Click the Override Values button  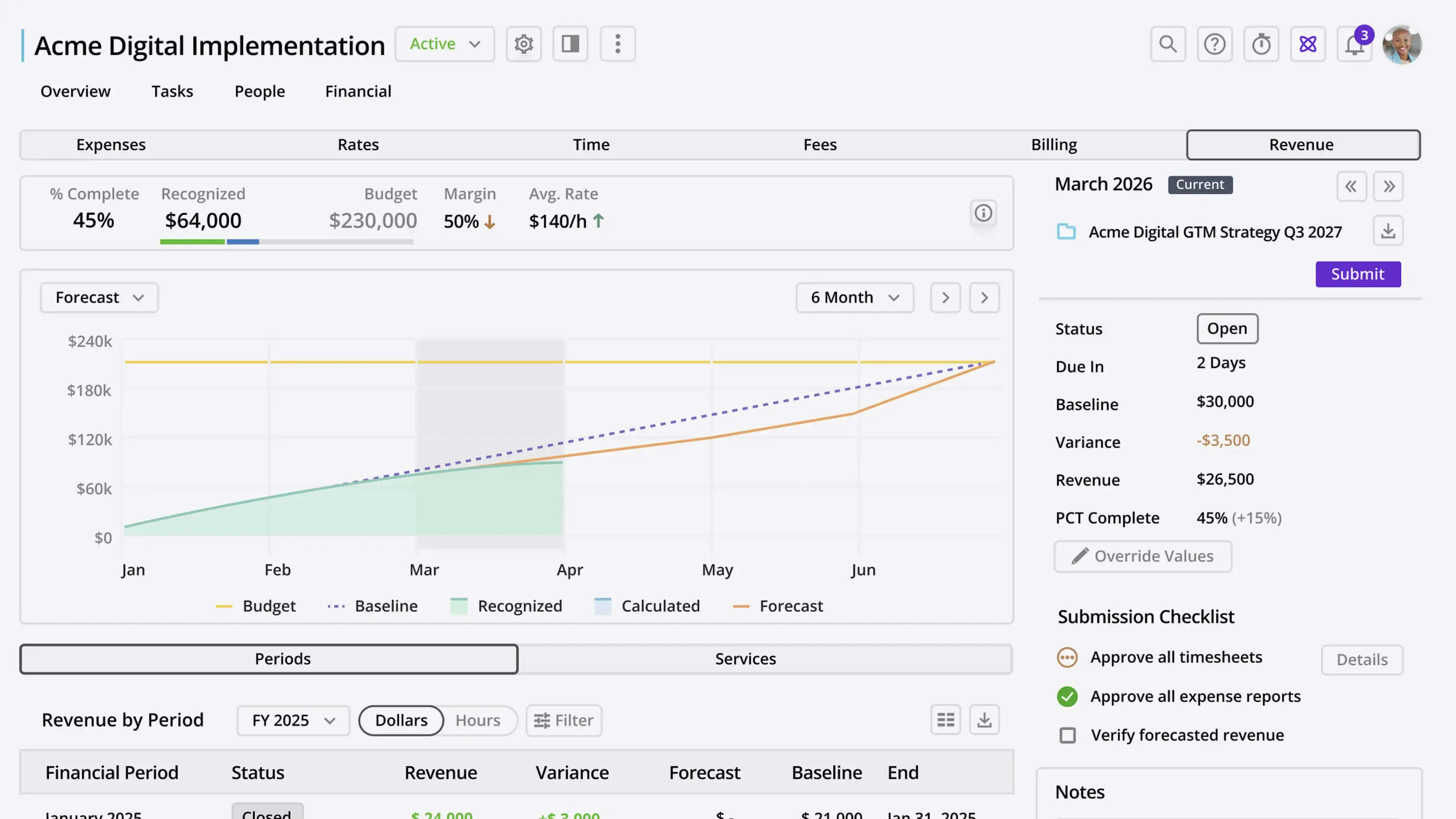pos(1142,556)
